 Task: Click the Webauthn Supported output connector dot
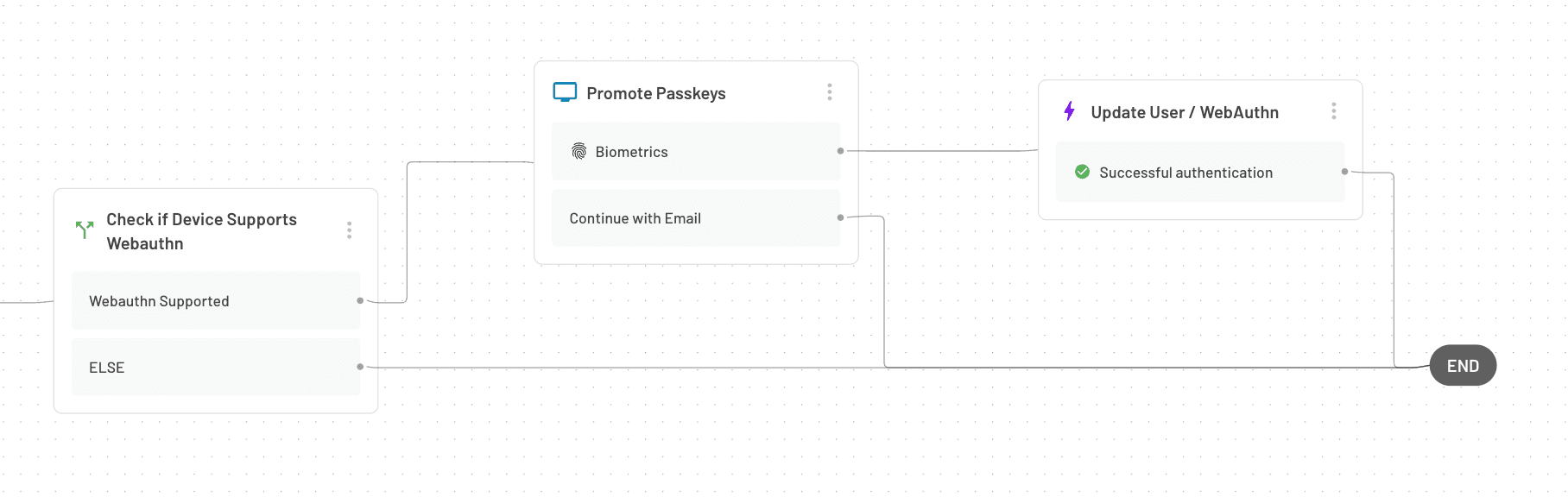360,300
